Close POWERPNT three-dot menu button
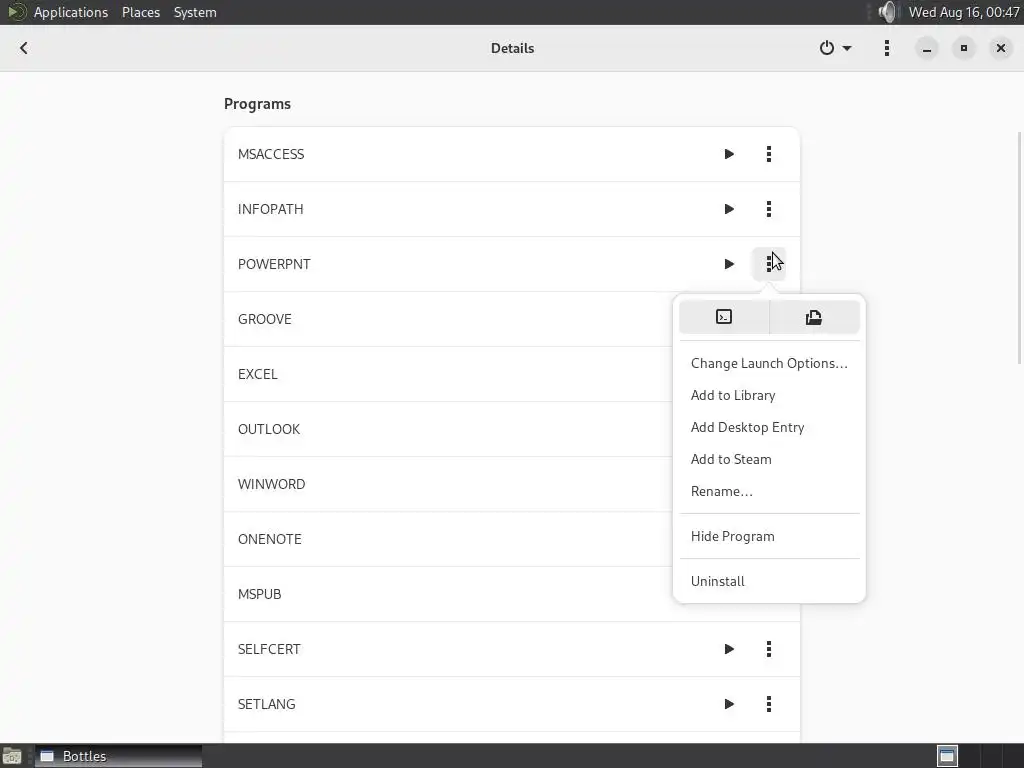1024x768 pixels. 769,264
